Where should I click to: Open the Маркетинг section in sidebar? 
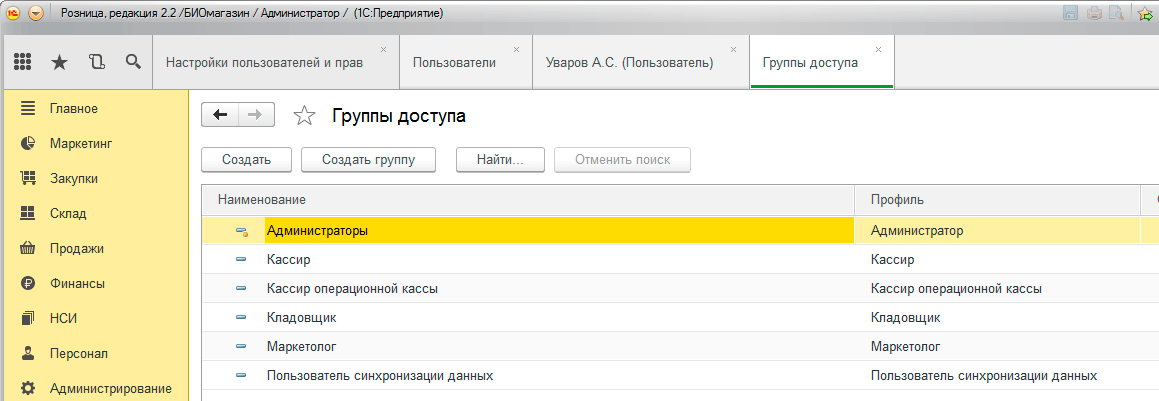[x=80, y=143]
